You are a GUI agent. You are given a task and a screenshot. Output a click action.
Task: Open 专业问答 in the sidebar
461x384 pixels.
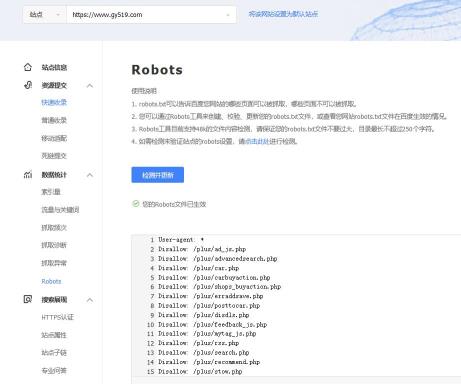[x=54, y=371]
